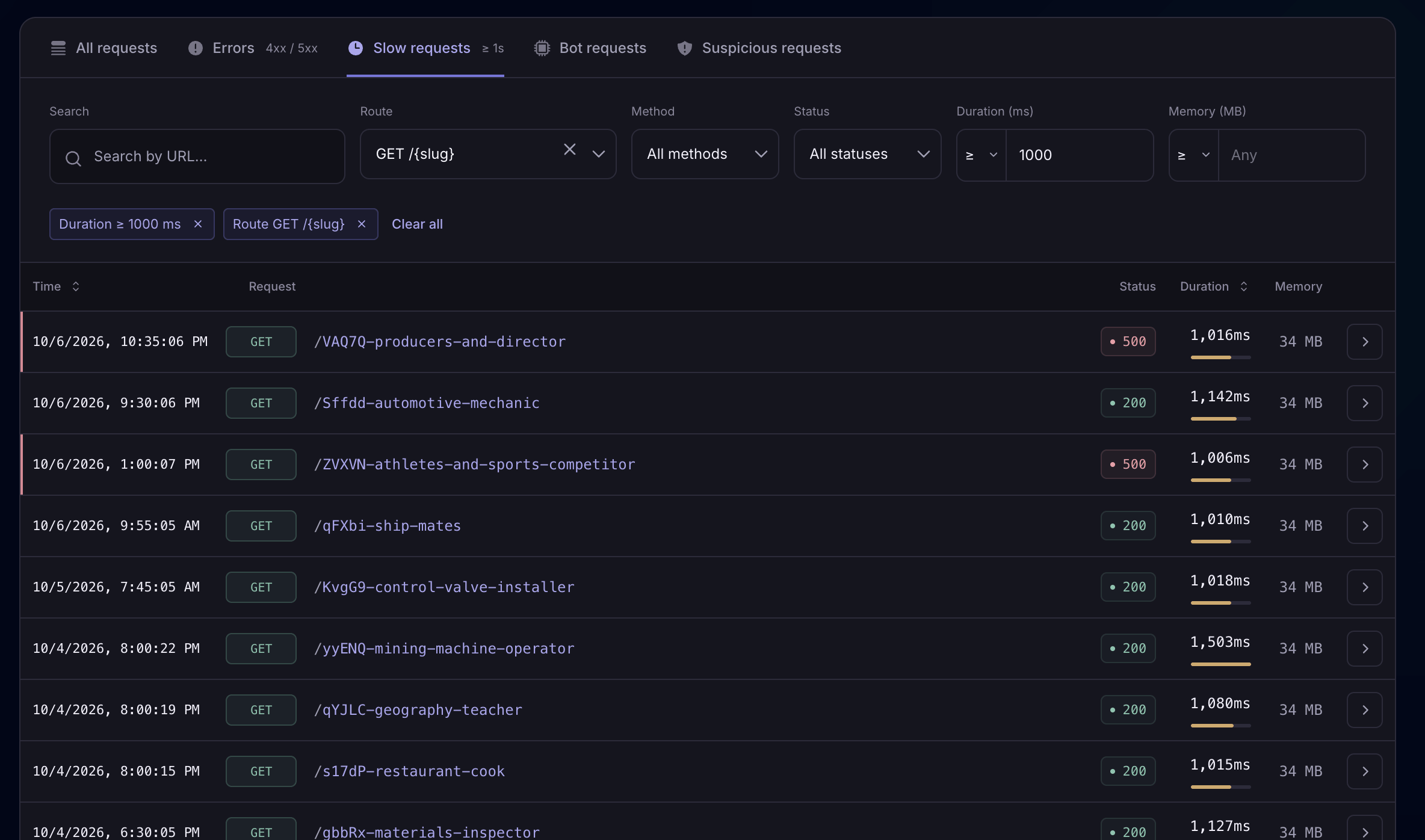Click Clear all filters
This screenshot has height=840, width=1425.
(417, 224)
